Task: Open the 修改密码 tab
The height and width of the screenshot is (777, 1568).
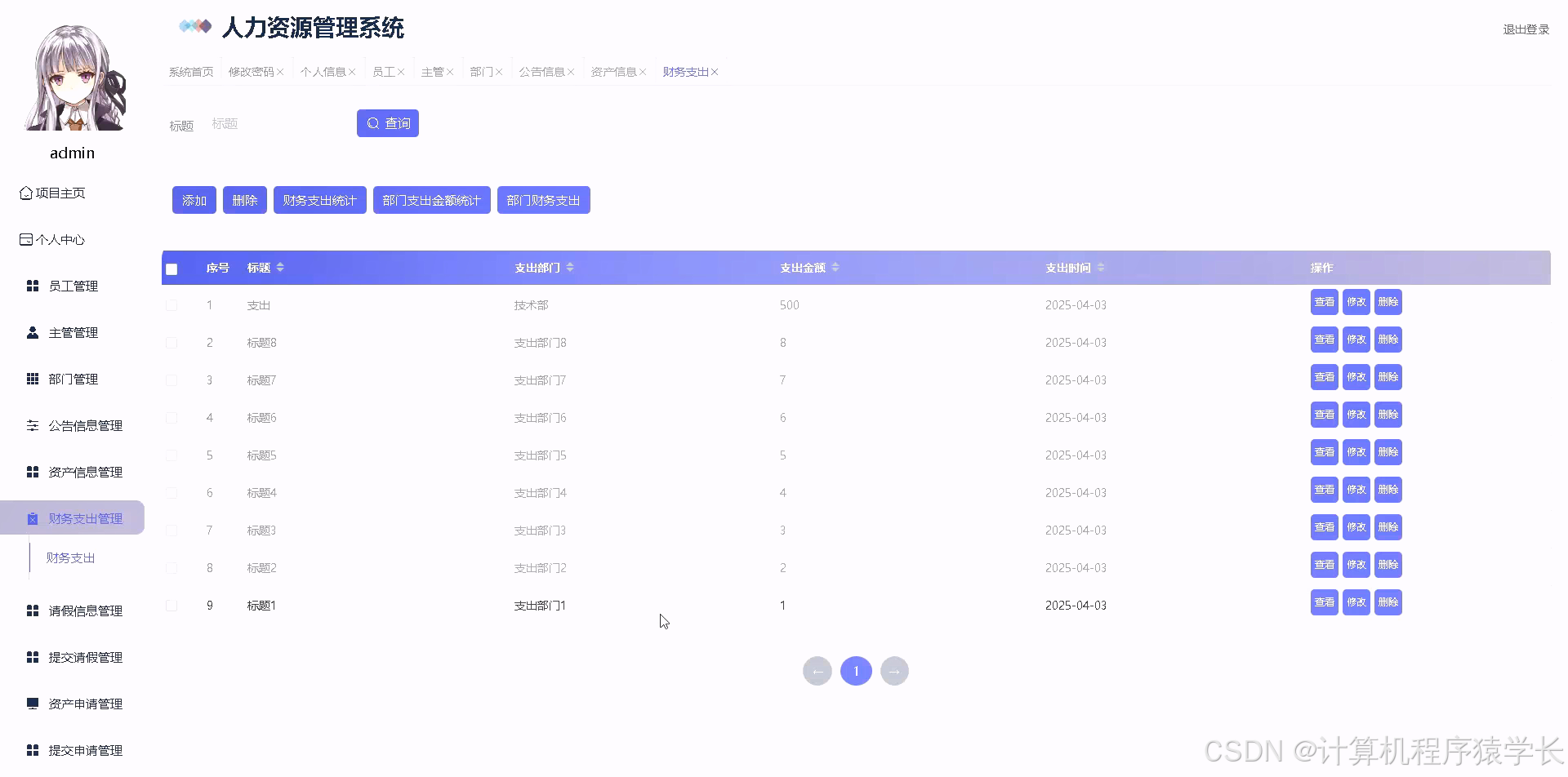Action: pos(252,71)
